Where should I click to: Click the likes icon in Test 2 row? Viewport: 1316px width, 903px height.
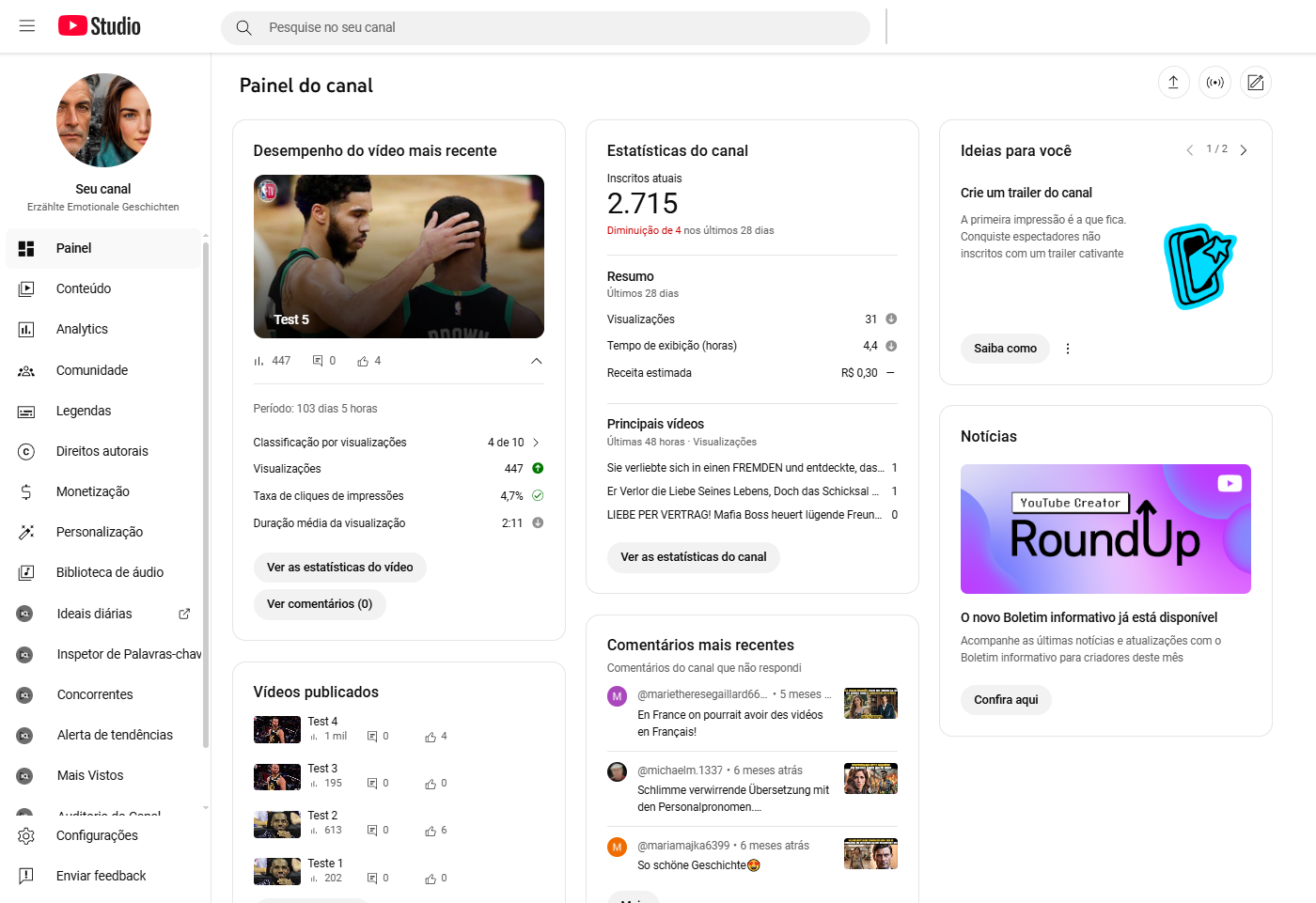click(x=431, y=831)
